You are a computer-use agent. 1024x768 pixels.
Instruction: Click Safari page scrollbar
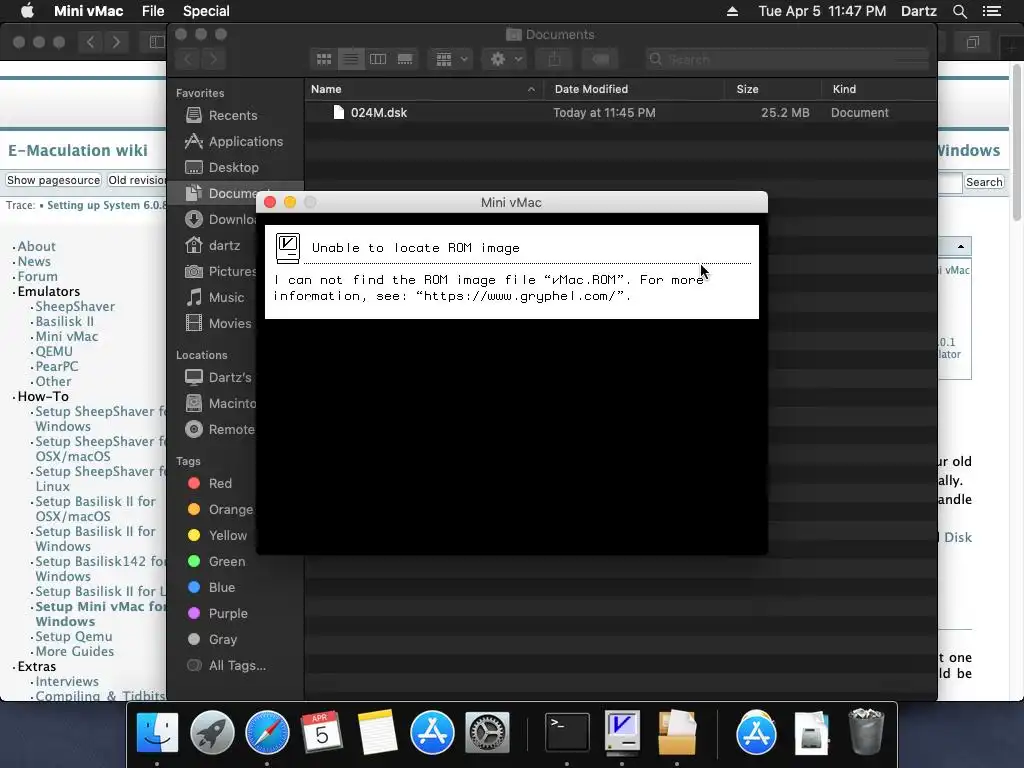click(1017, 144)
